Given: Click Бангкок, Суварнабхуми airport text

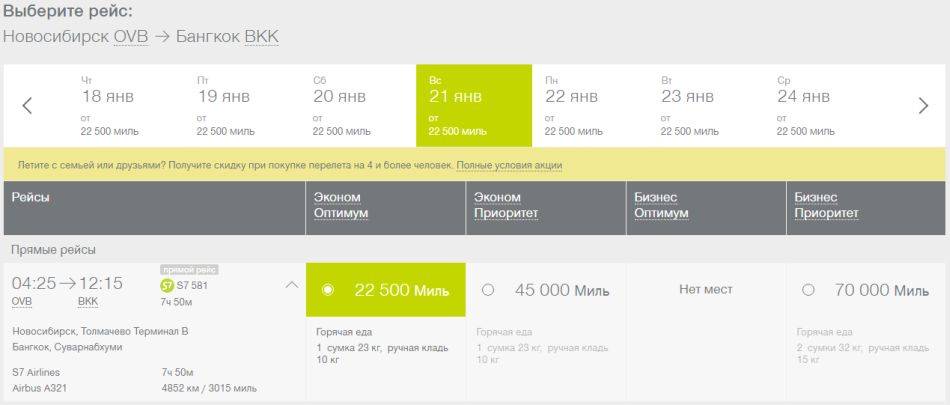Looking at the screenshot, I should point(67,347).
